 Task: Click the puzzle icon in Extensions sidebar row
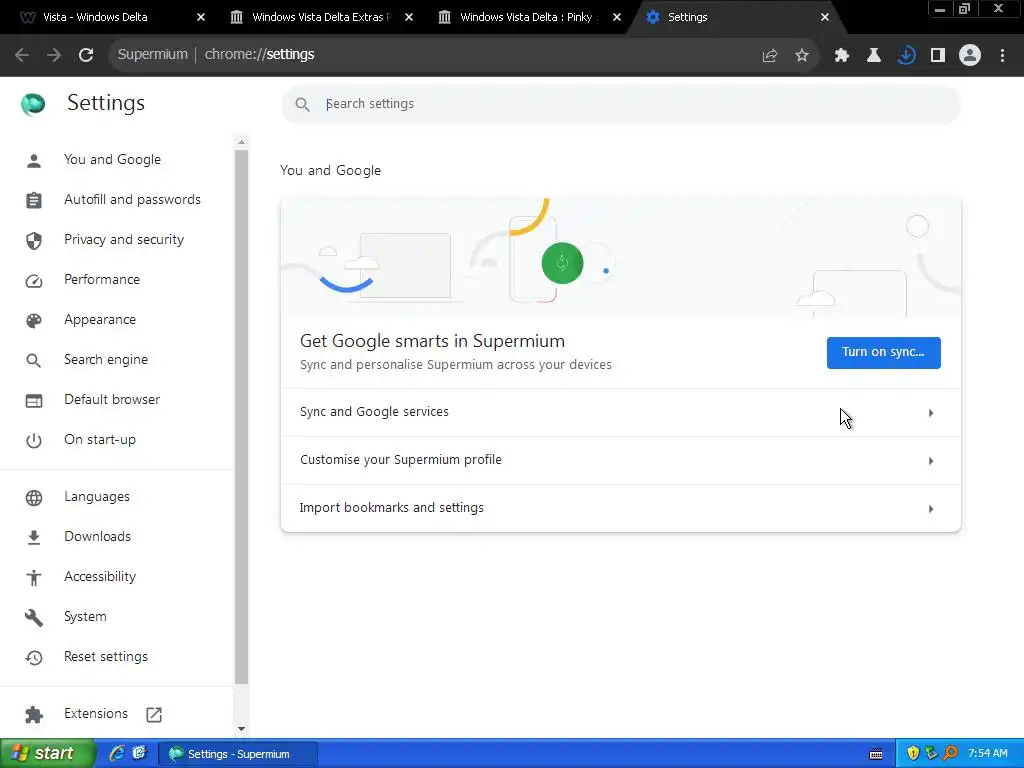(34, 714)
